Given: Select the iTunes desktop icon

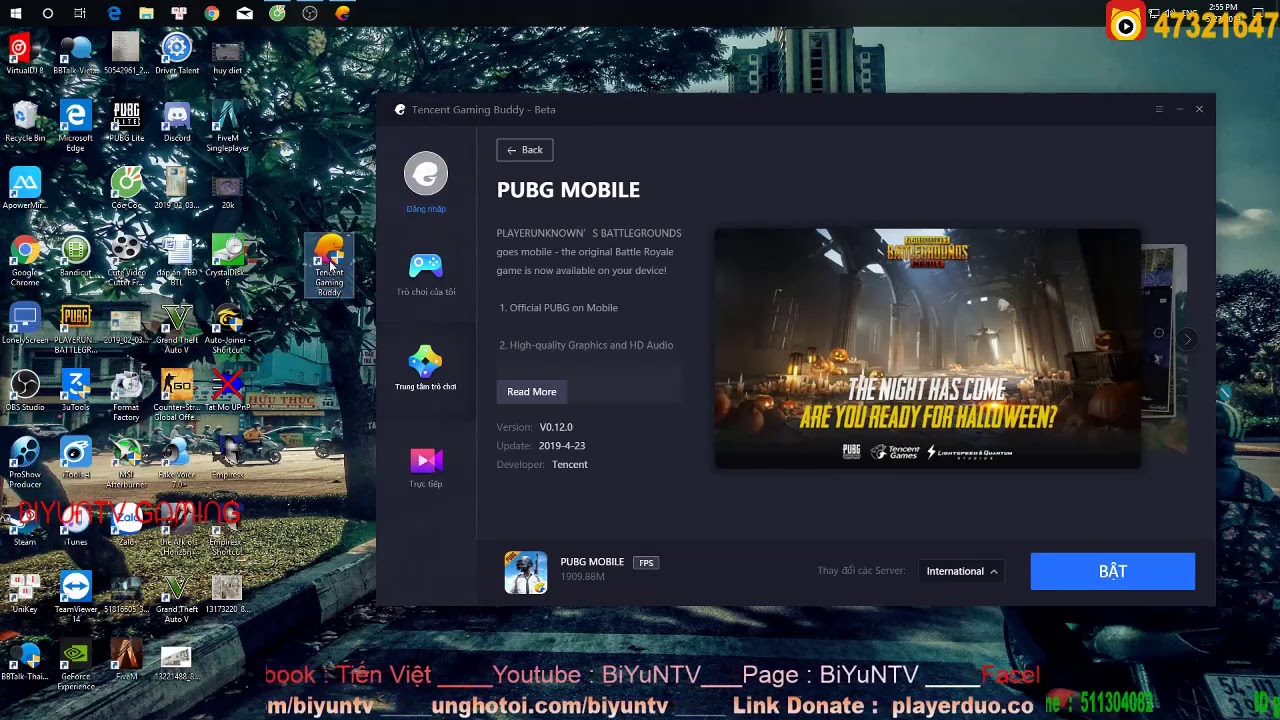Looking at the screenshot, I should 75,526.
